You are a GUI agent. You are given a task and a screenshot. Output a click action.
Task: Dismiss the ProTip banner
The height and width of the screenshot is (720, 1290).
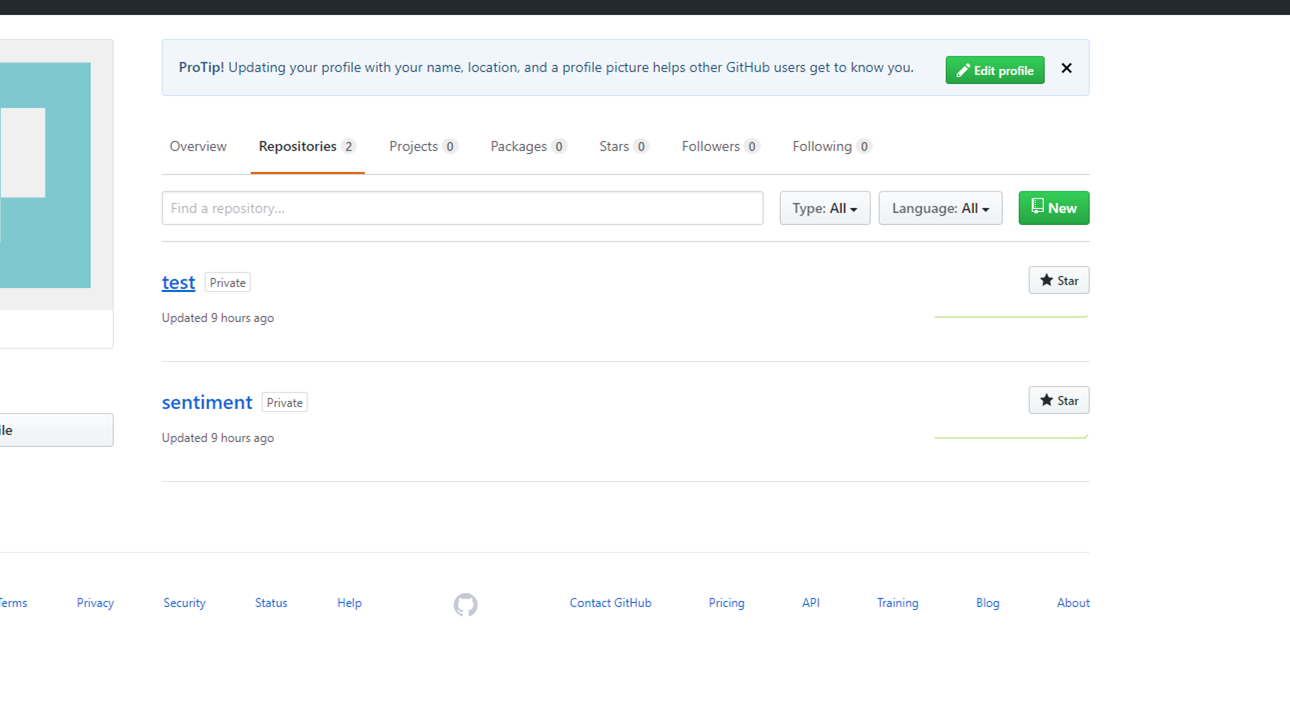(1066, 68)
